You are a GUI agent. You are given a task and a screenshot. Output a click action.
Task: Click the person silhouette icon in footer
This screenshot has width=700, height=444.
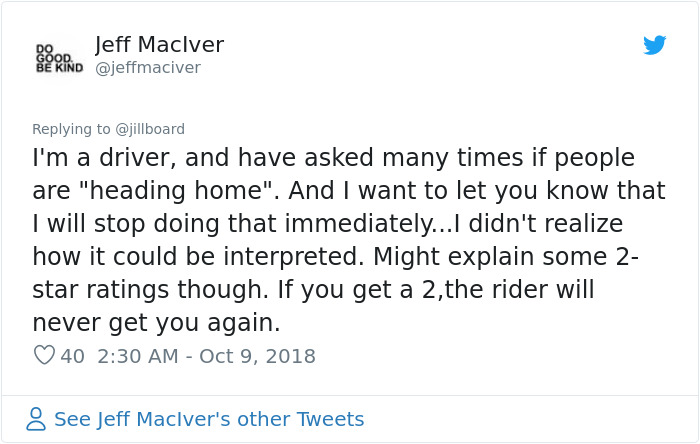[36, 419]
